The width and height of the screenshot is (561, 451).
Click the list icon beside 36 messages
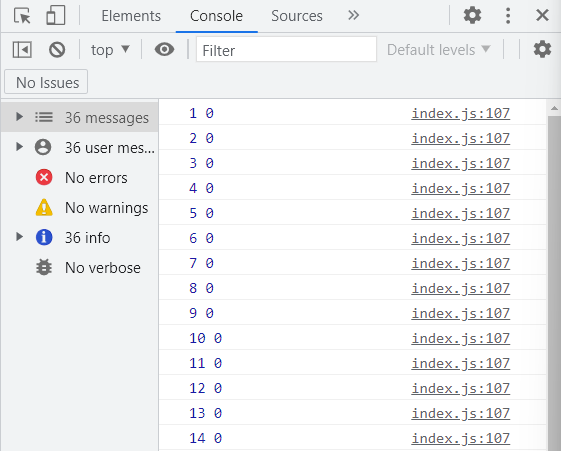[44, 117]
